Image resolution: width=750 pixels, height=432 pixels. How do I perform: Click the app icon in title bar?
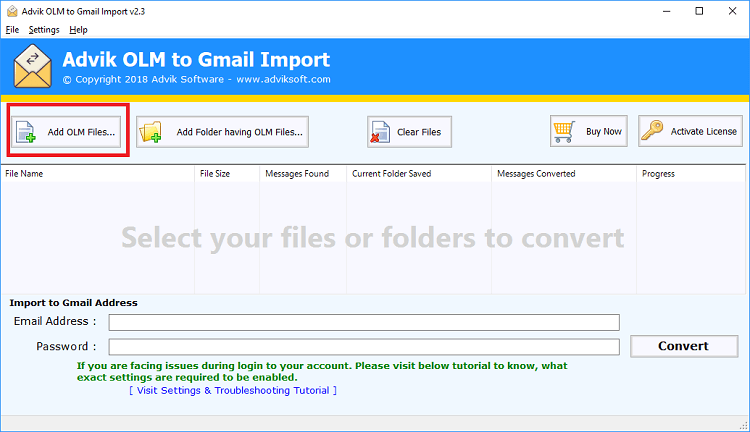[12, 11]
